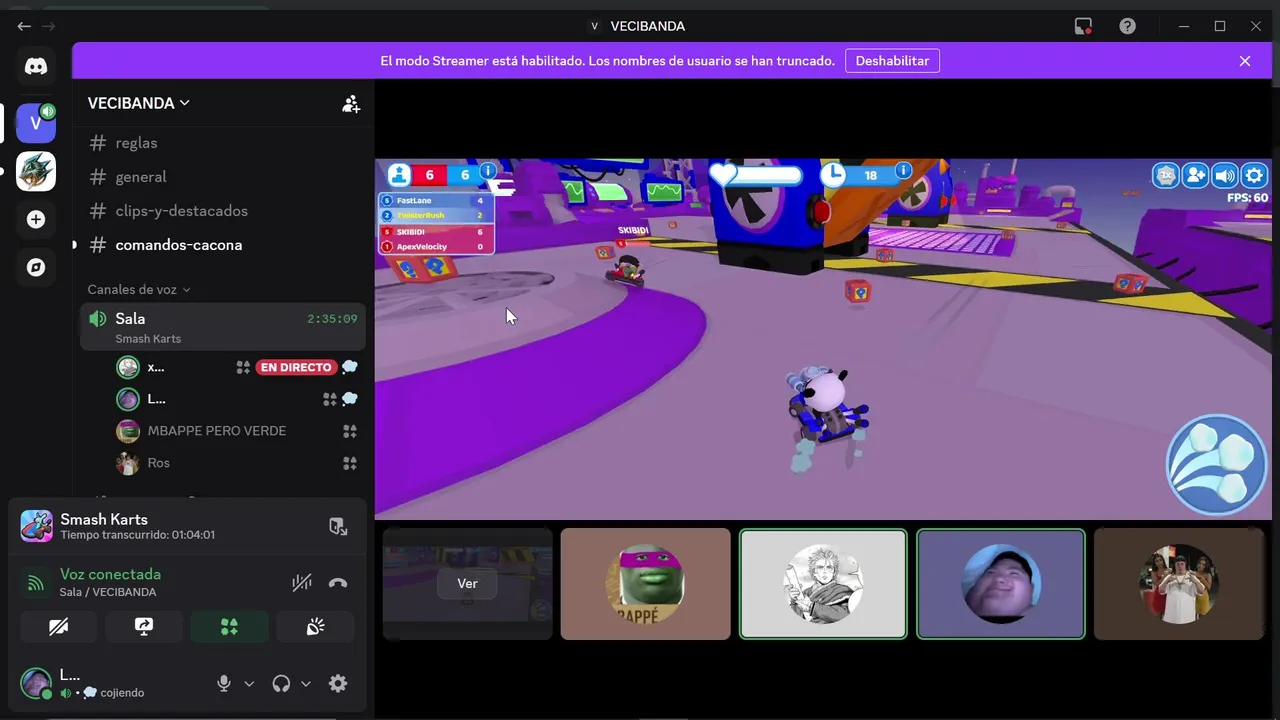The image size is (1280, 720).
Task: Click activity icon next to MBAPPE PERO VERDE
Action: 350,431
